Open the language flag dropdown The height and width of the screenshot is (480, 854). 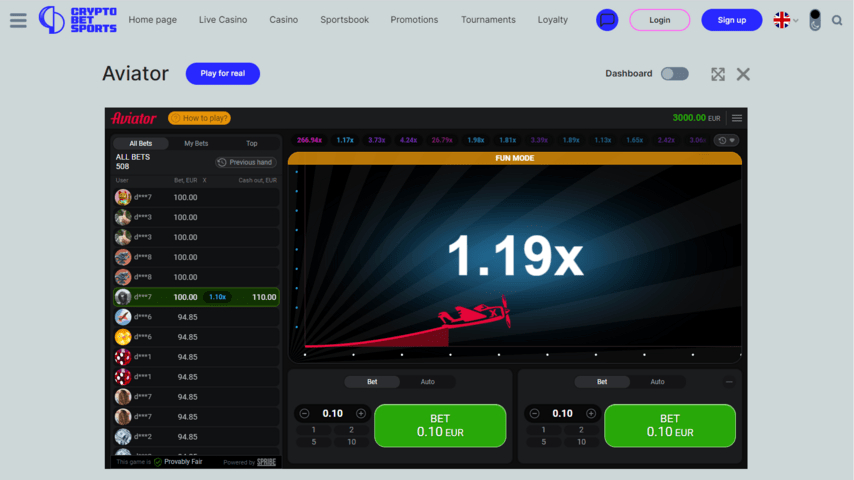point(786,20)
